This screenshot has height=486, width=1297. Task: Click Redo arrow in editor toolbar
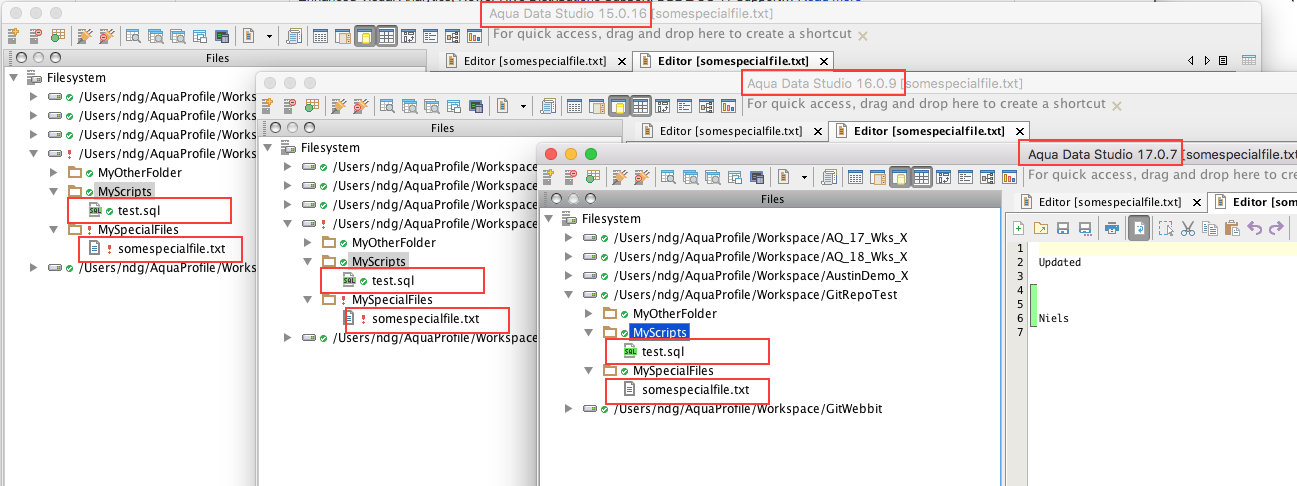1277,228
